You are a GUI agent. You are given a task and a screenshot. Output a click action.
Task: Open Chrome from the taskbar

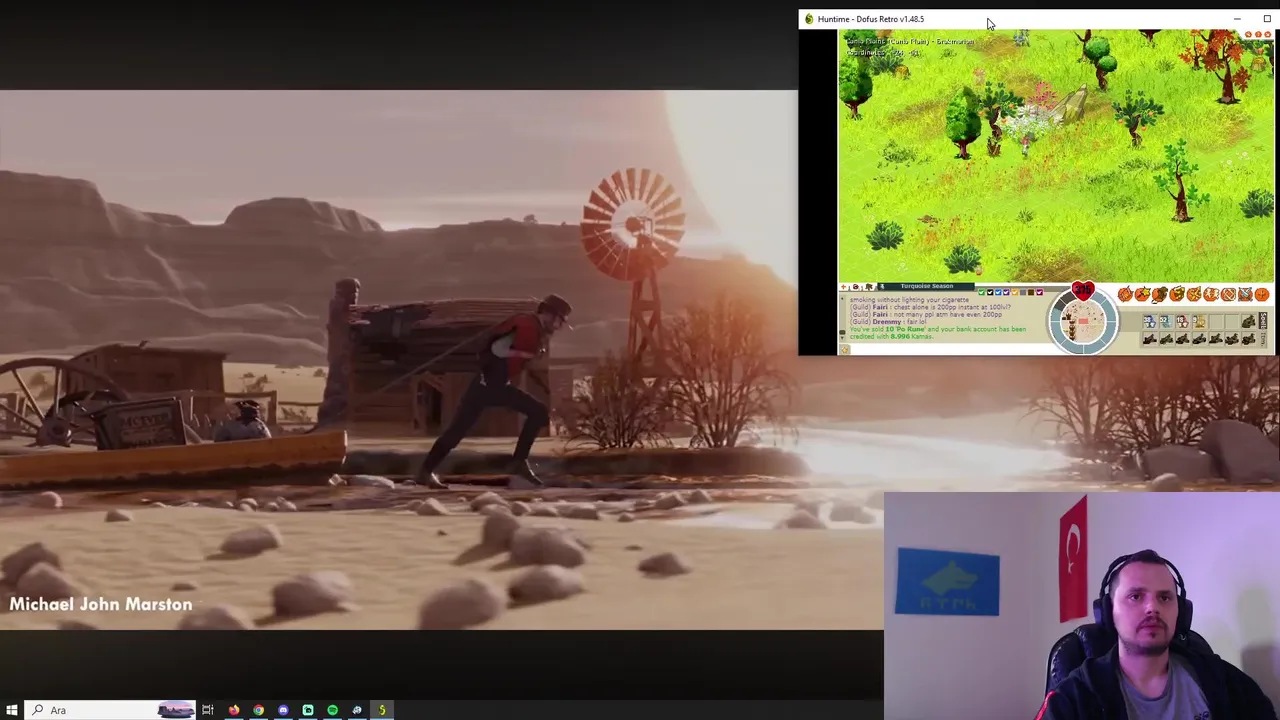(258, 710)
